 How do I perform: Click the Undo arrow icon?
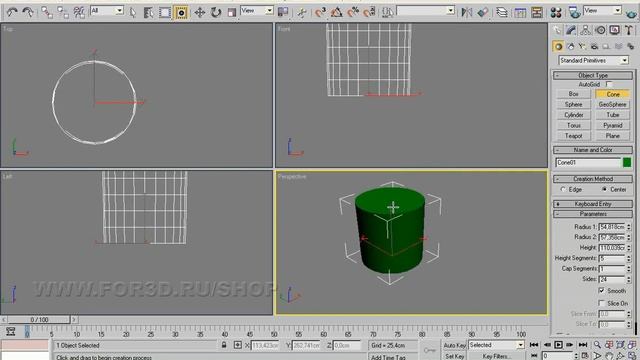(12, 12)
